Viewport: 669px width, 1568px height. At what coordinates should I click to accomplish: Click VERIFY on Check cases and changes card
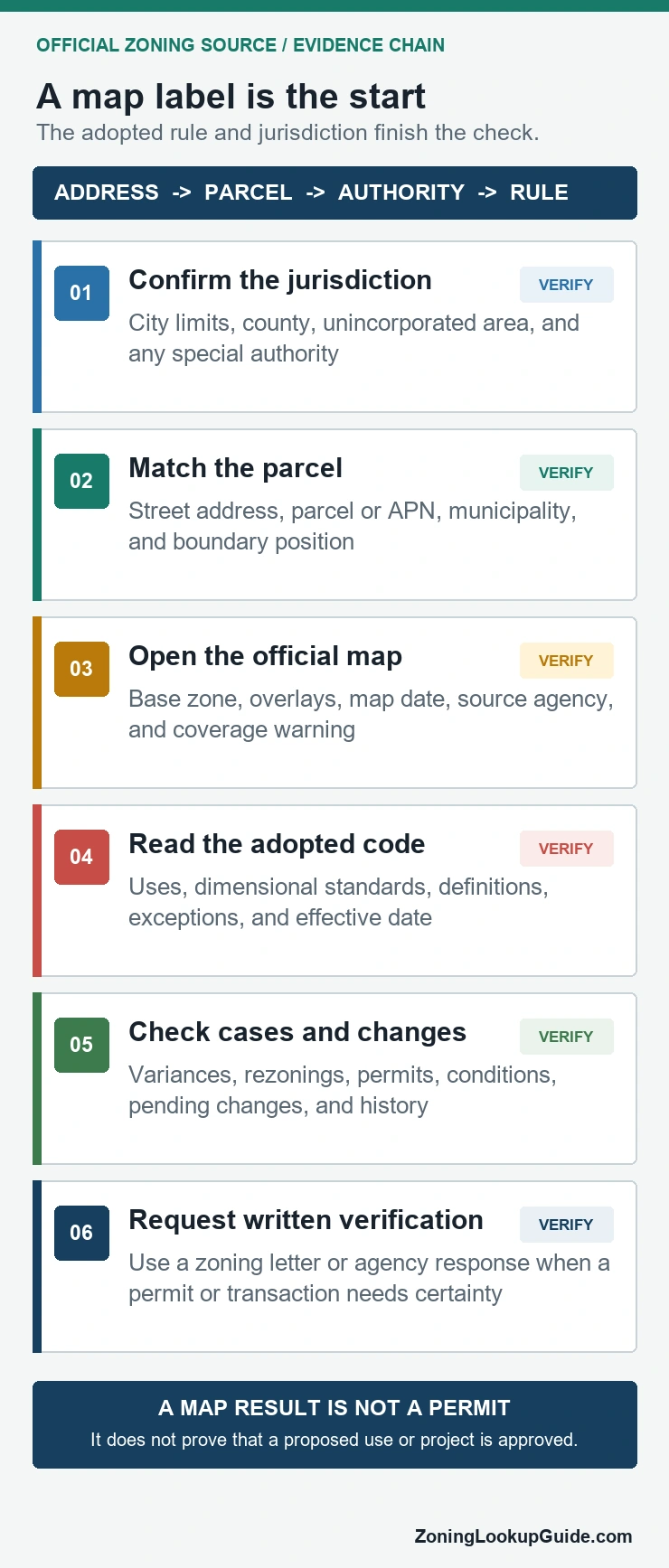pos(566,1037)
